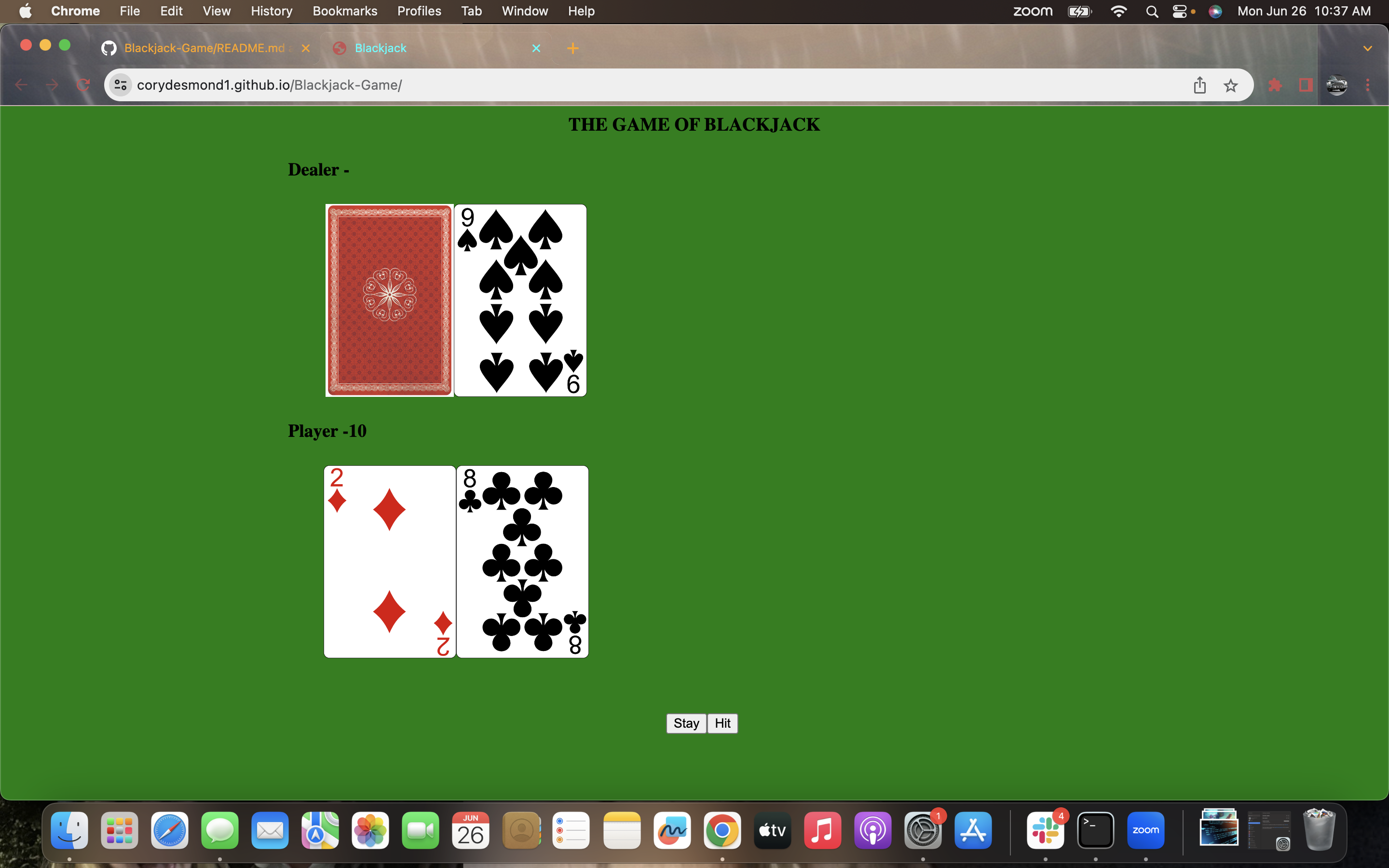This screenshot has height=868, width=1389.
Task: Bookmark the page with the star icon
Action: [1231, 84]
